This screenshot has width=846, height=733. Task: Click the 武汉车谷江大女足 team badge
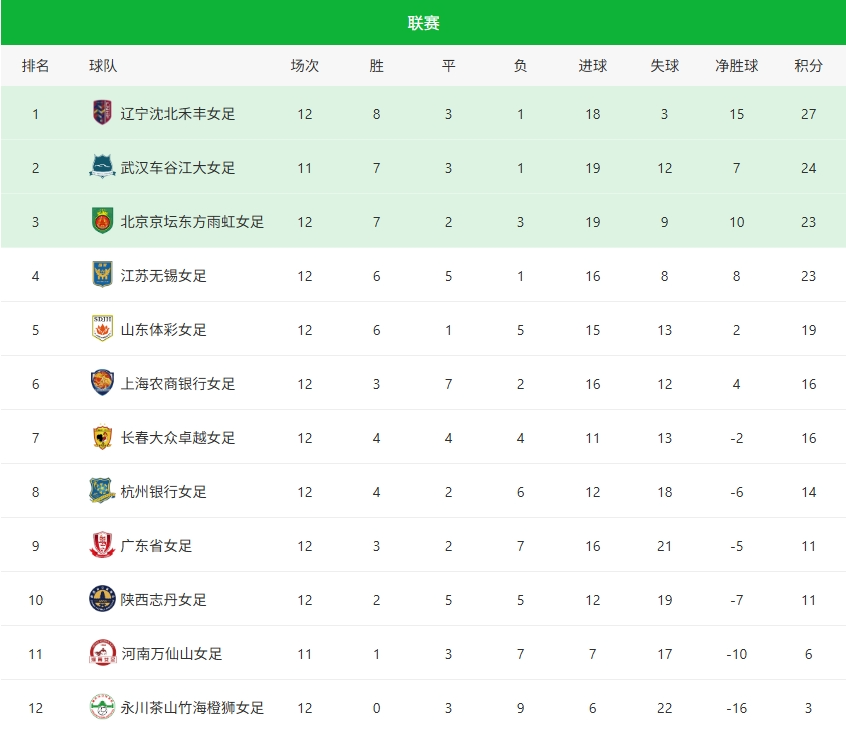click(103, 167)
